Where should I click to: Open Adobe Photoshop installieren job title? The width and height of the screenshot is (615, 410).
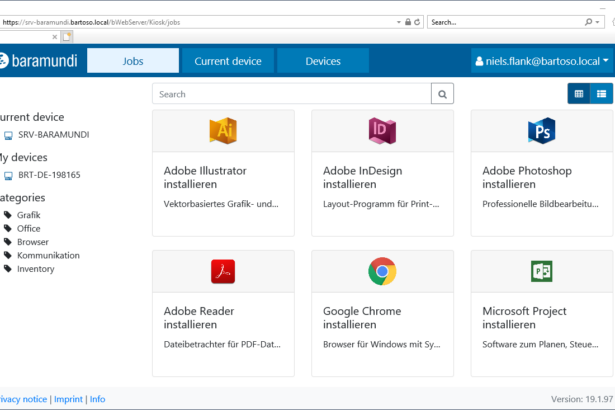tap(527, 177)
